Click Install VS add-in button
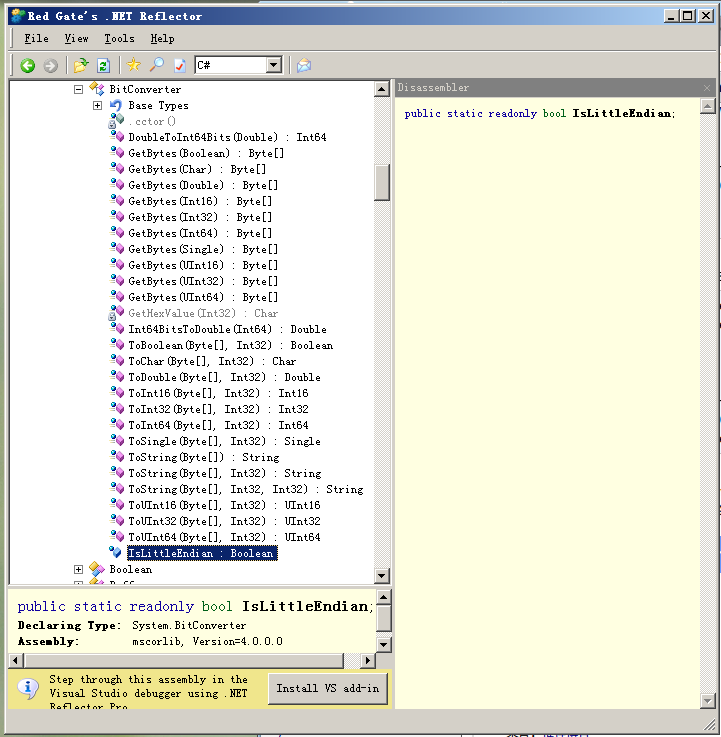The width and height of the screenshot is (721, 737). pos(328,689)
